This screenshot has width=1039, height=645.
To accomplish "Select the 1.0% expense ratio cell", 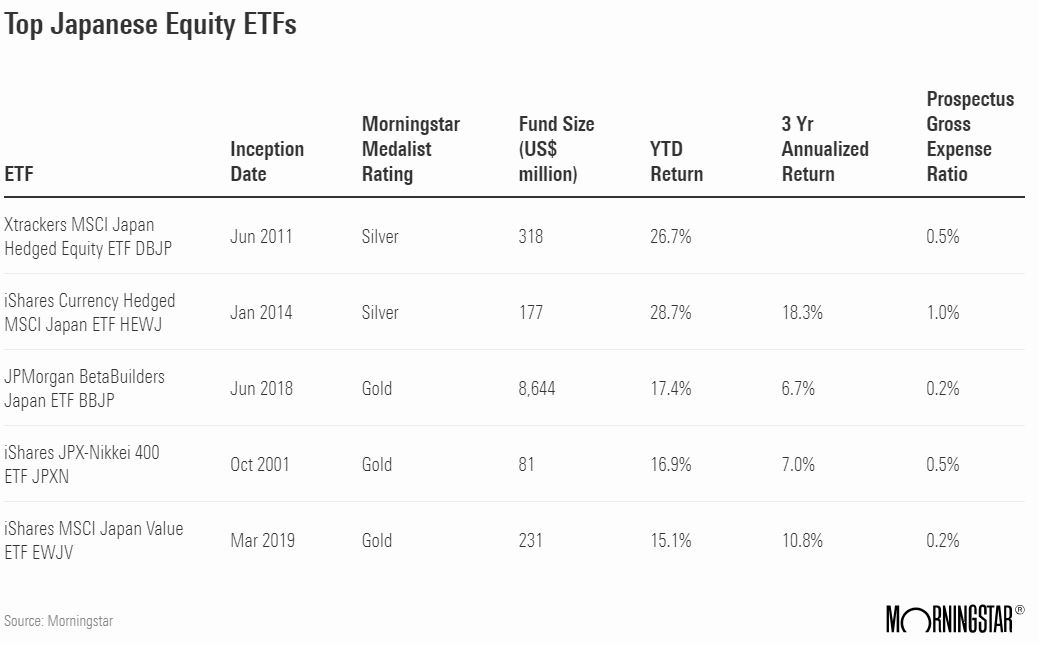I will (x=942, y=312).
